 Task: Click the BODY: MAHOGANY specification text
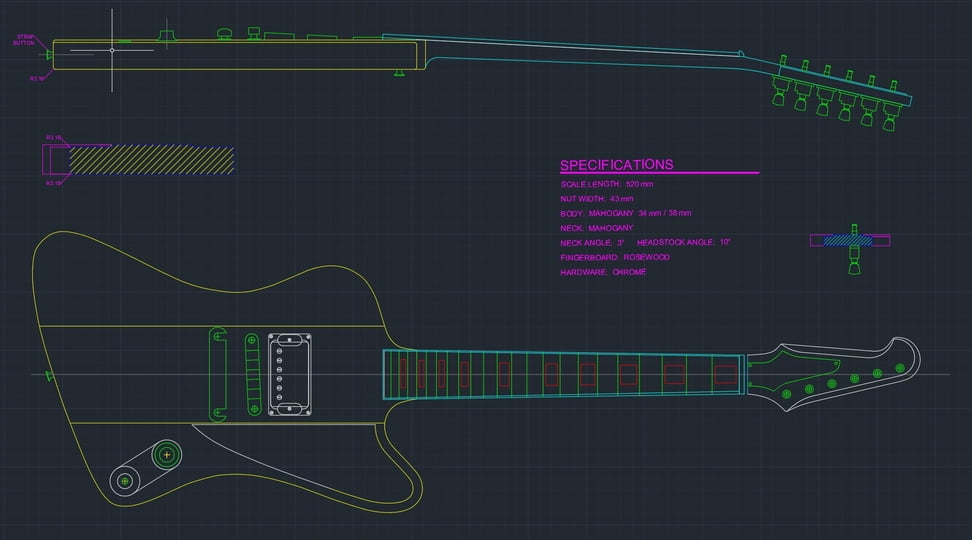pyautogui.click(x=625, y=214)
